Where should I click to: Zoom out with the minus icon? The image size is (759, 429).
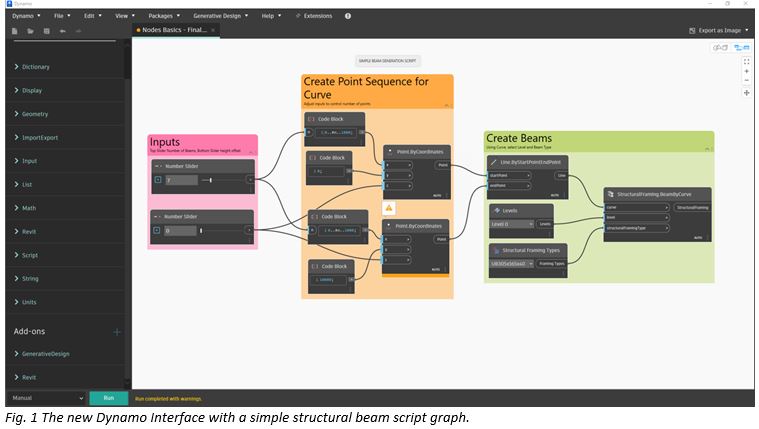(746, 80)
